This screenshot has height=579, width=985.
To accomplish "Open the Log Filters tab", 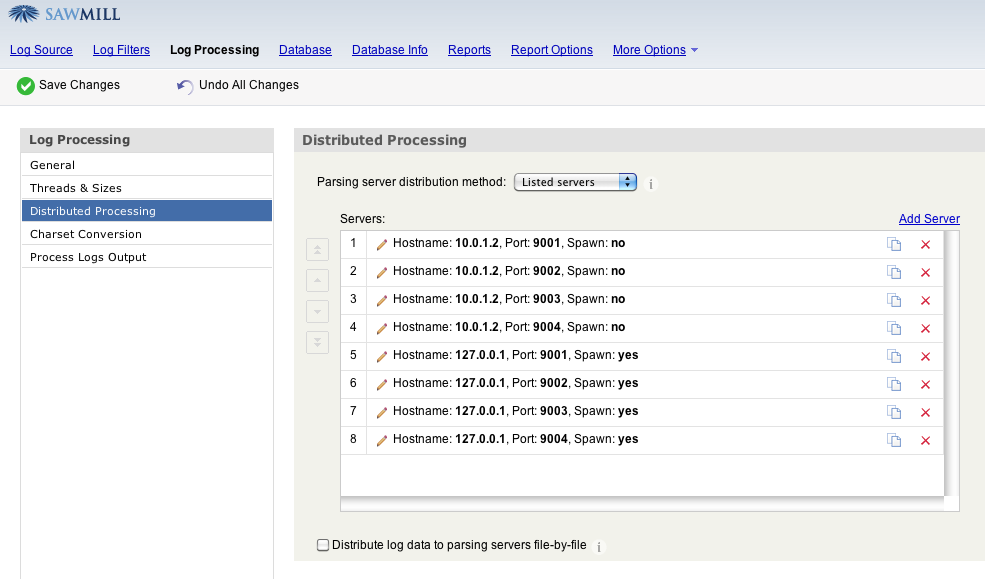I will click(121, 50).
